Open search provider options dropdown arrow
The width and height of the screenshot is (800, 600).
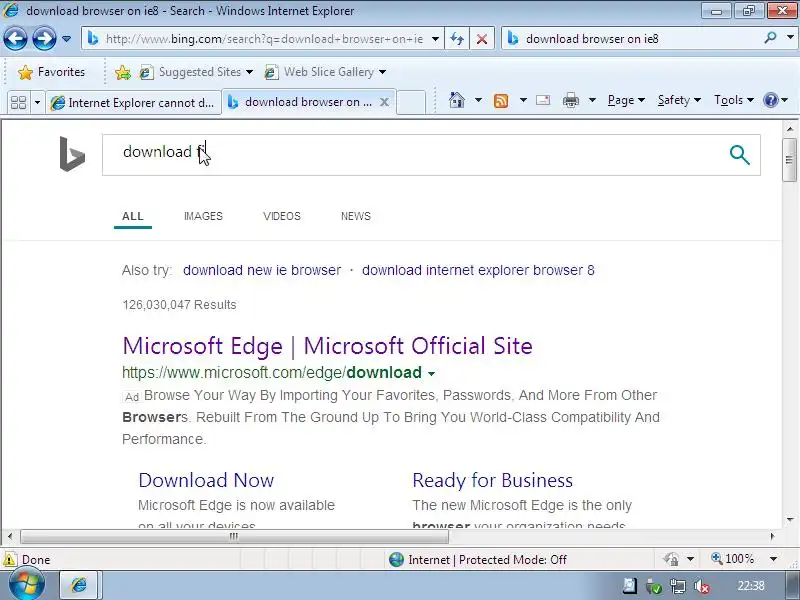790,38
